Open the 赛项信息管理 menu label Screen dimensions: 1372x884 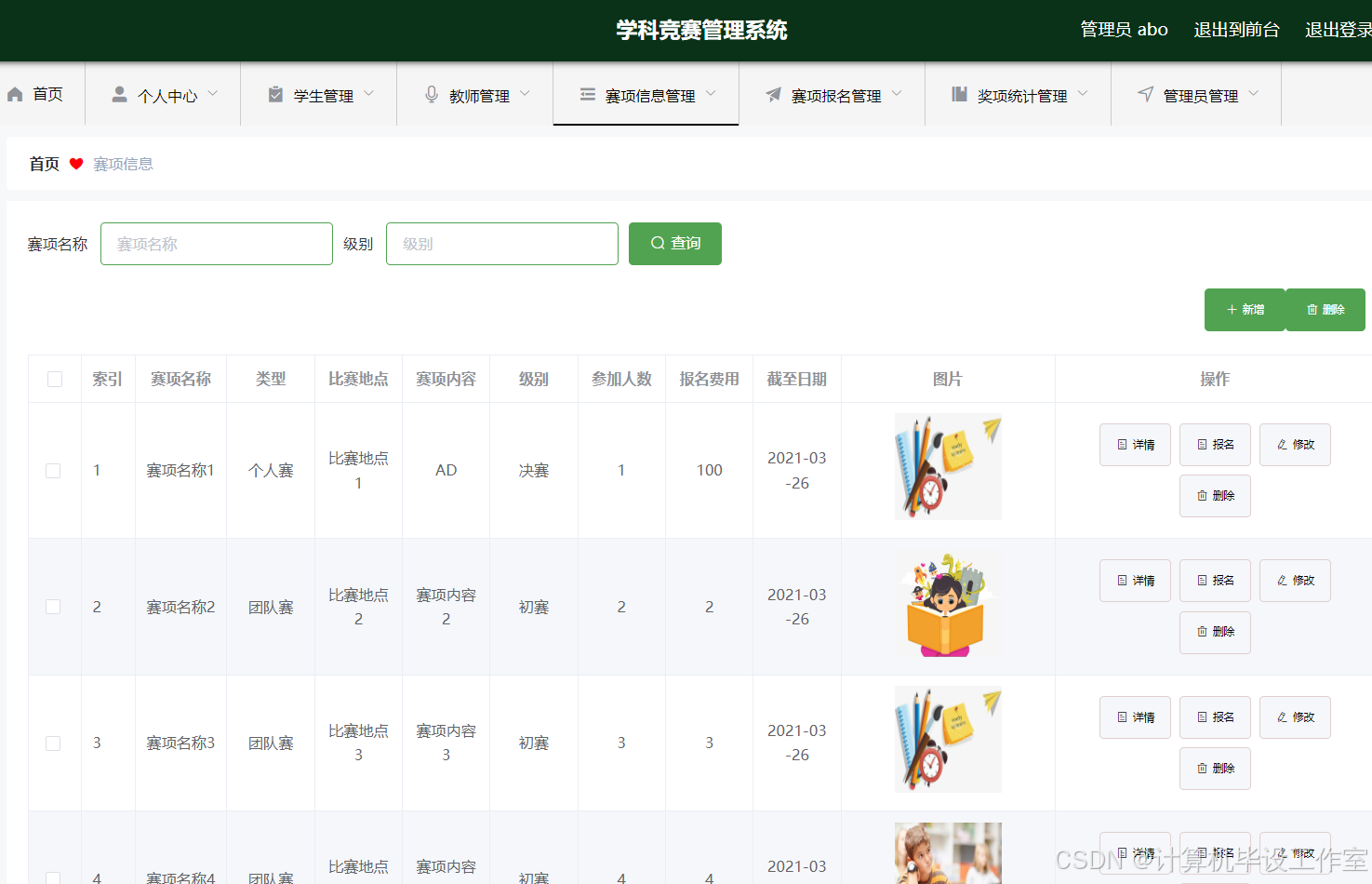pyautogui.click(x=650, y=96)
